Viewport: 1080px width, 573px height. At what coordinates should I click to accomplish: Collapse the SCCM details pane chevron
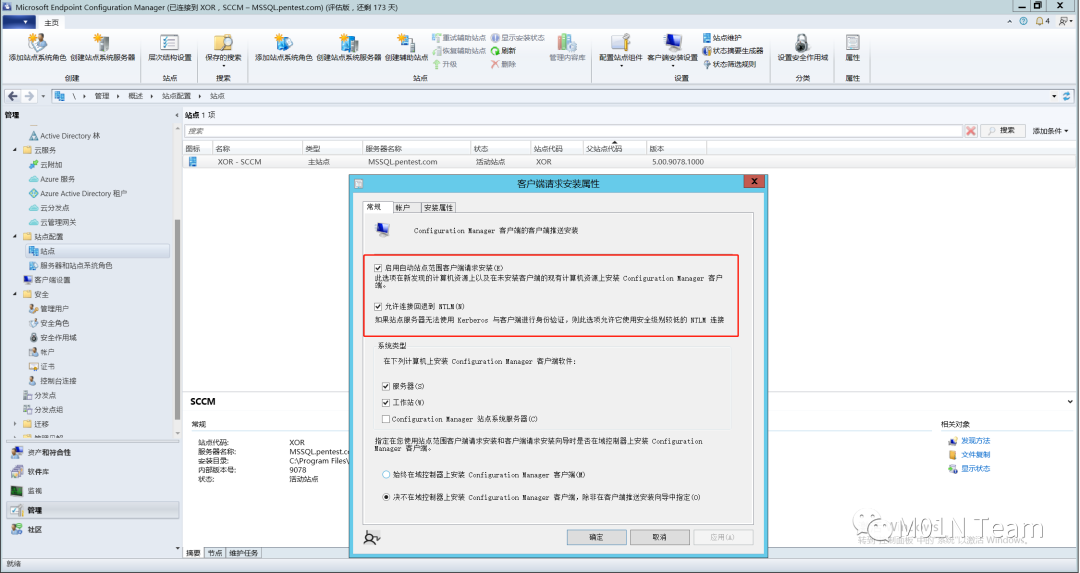(x=1070, y=402)
